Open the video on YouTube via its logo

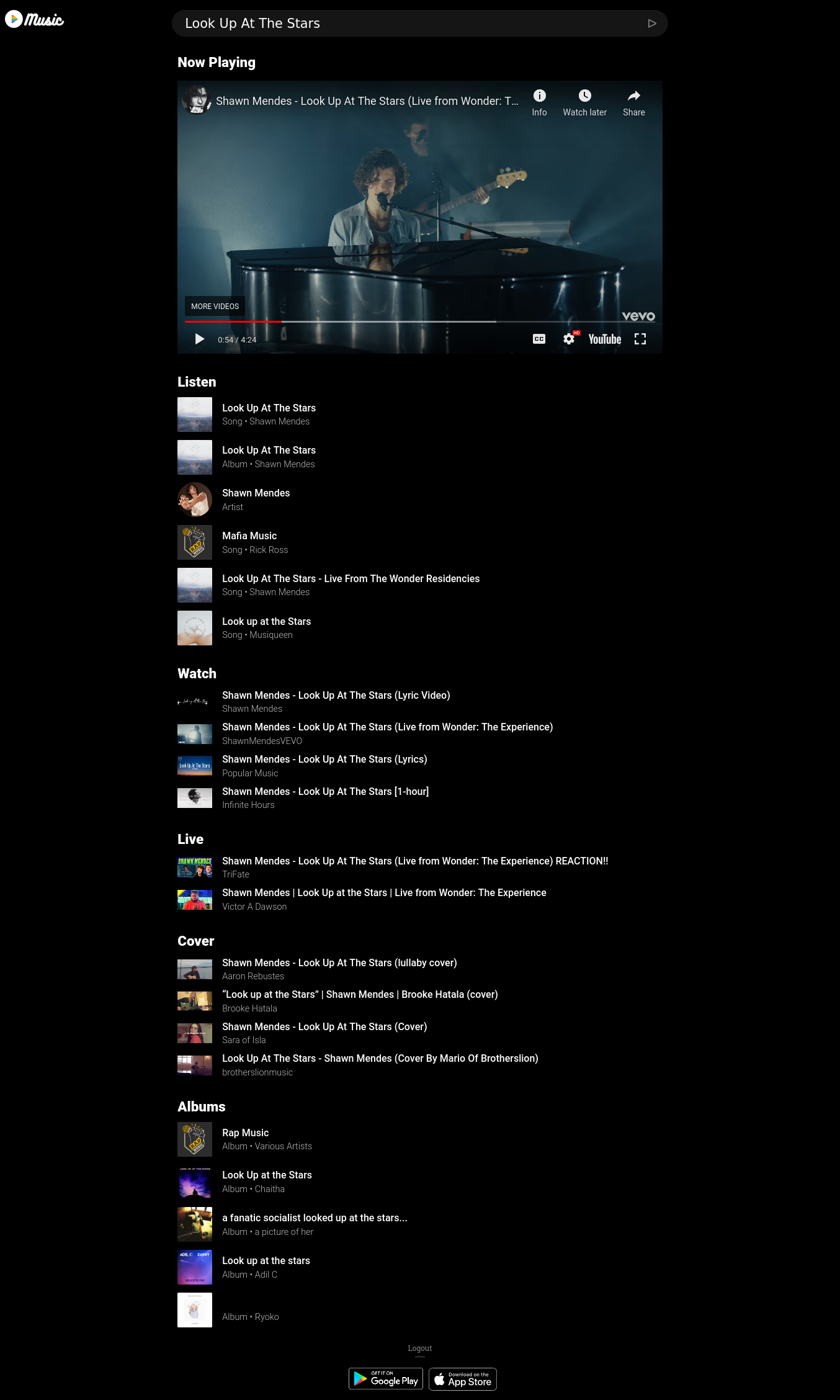(x=605, y=339)
